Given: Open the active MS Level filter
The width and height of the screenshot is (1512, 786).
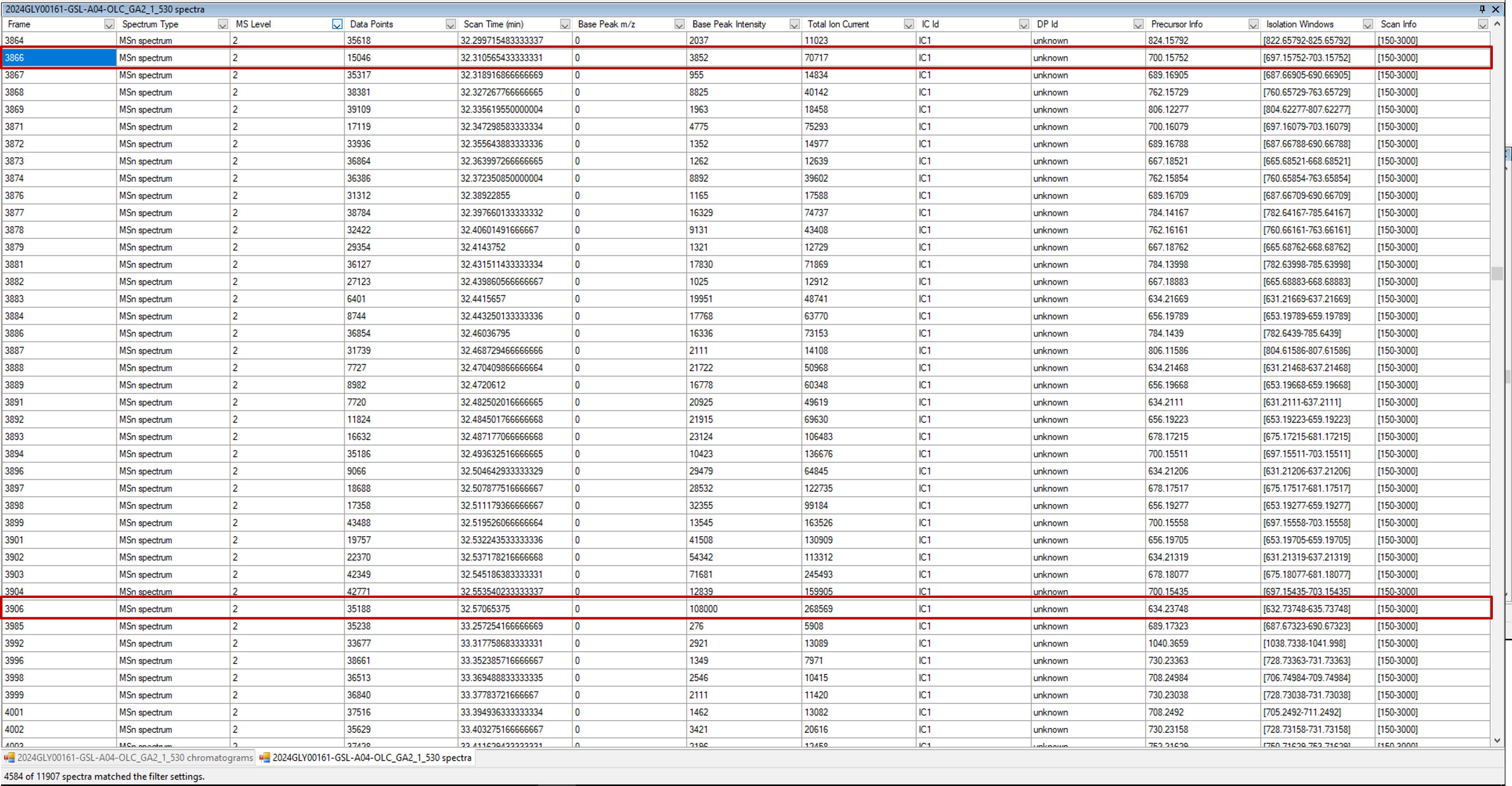Looking at the screenshot, I should coord(337,24).
